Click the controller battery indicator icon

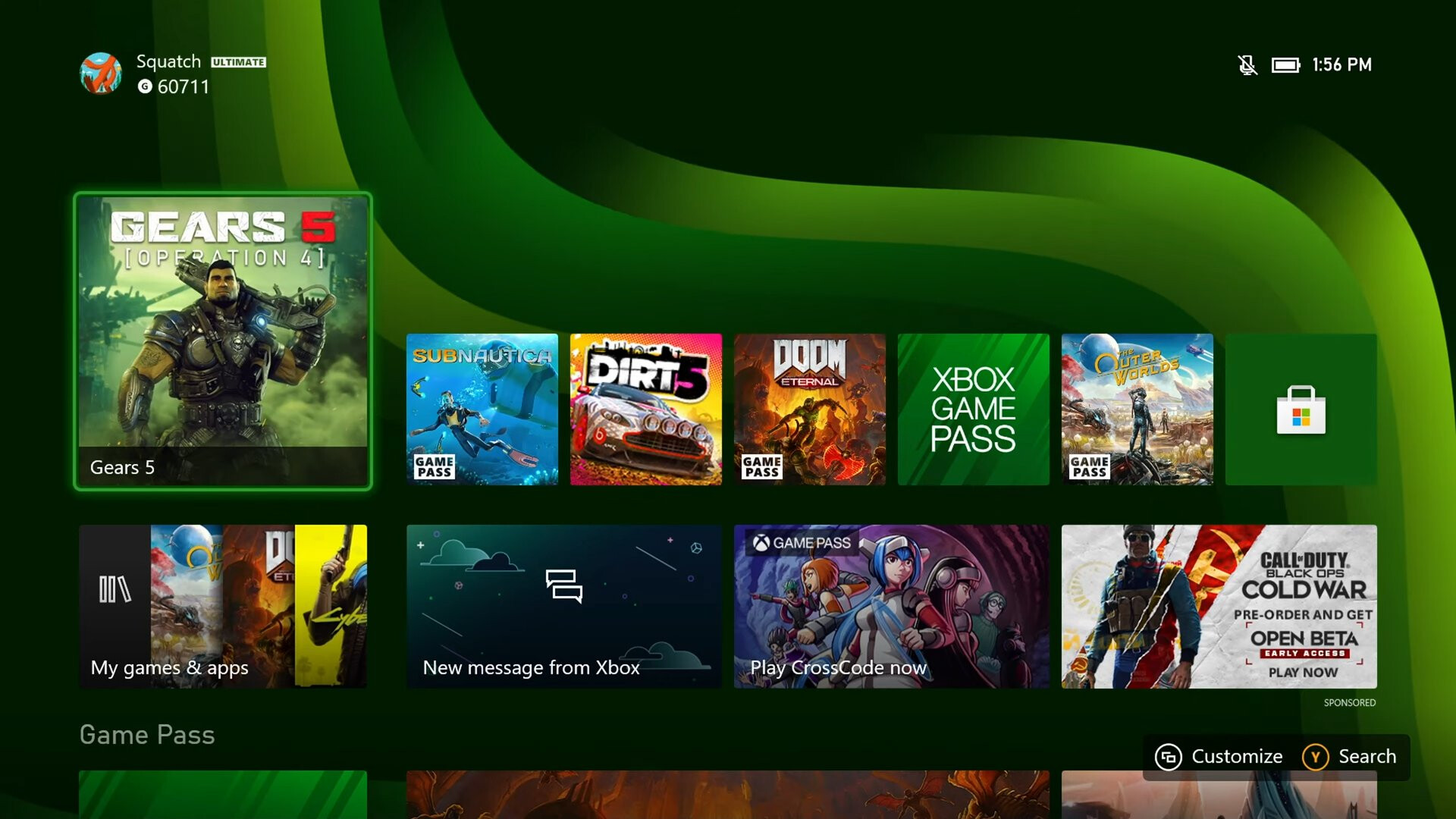[x=1285, y=65]
